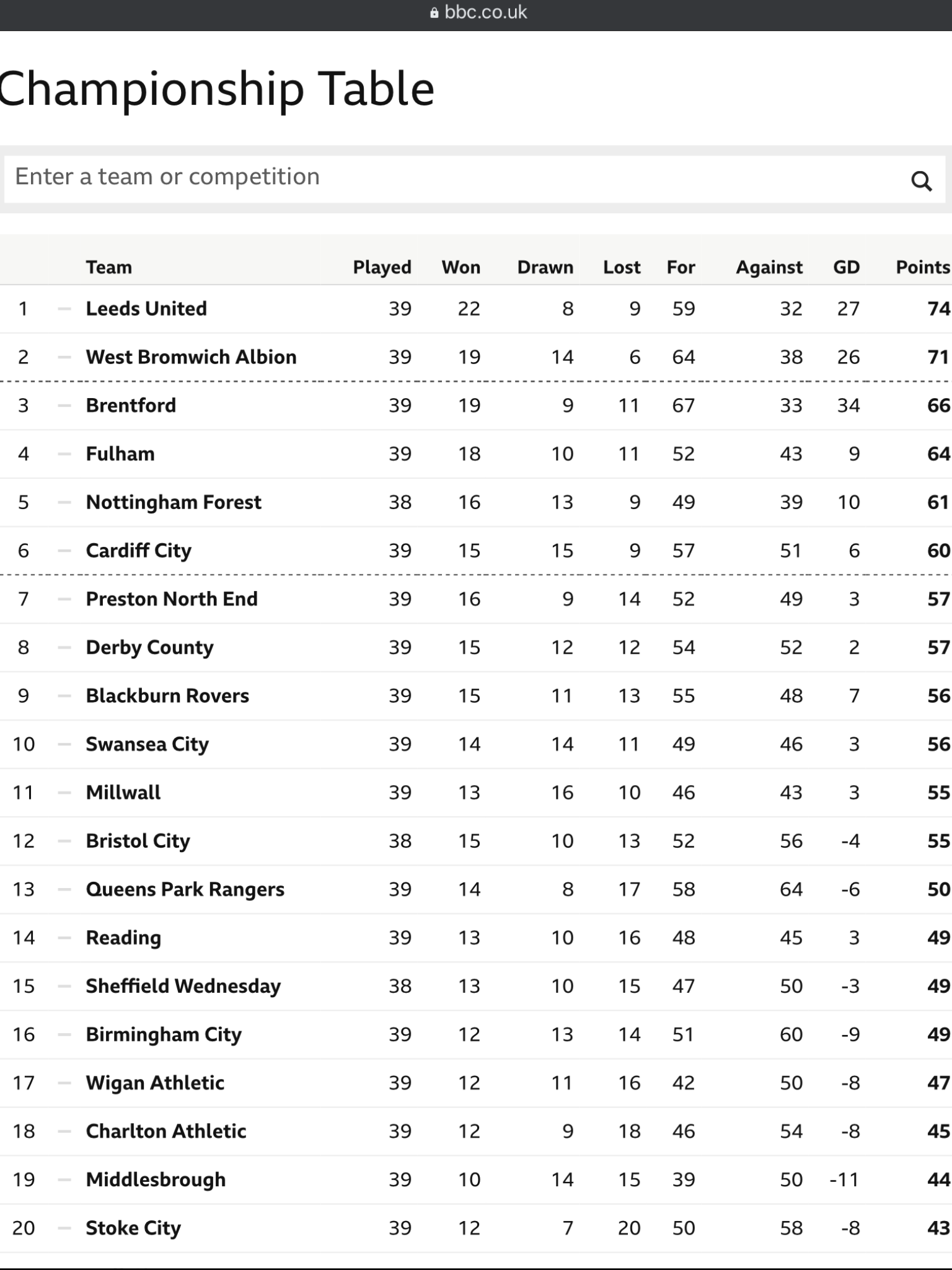Click the Points column header

923,267
